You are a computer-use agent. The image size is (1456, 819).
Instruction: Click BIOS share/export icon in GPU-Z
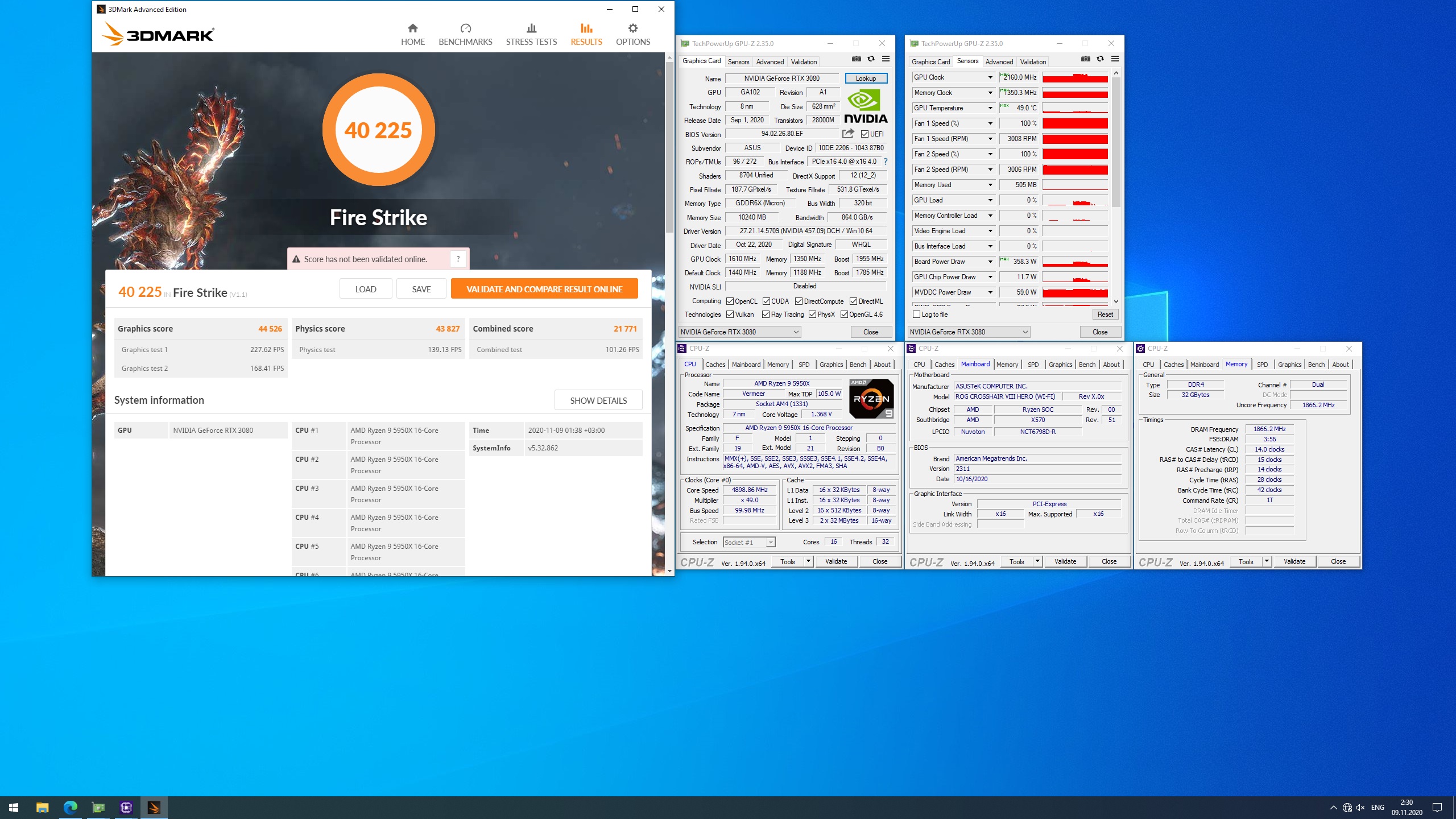(x=848, y=134)
